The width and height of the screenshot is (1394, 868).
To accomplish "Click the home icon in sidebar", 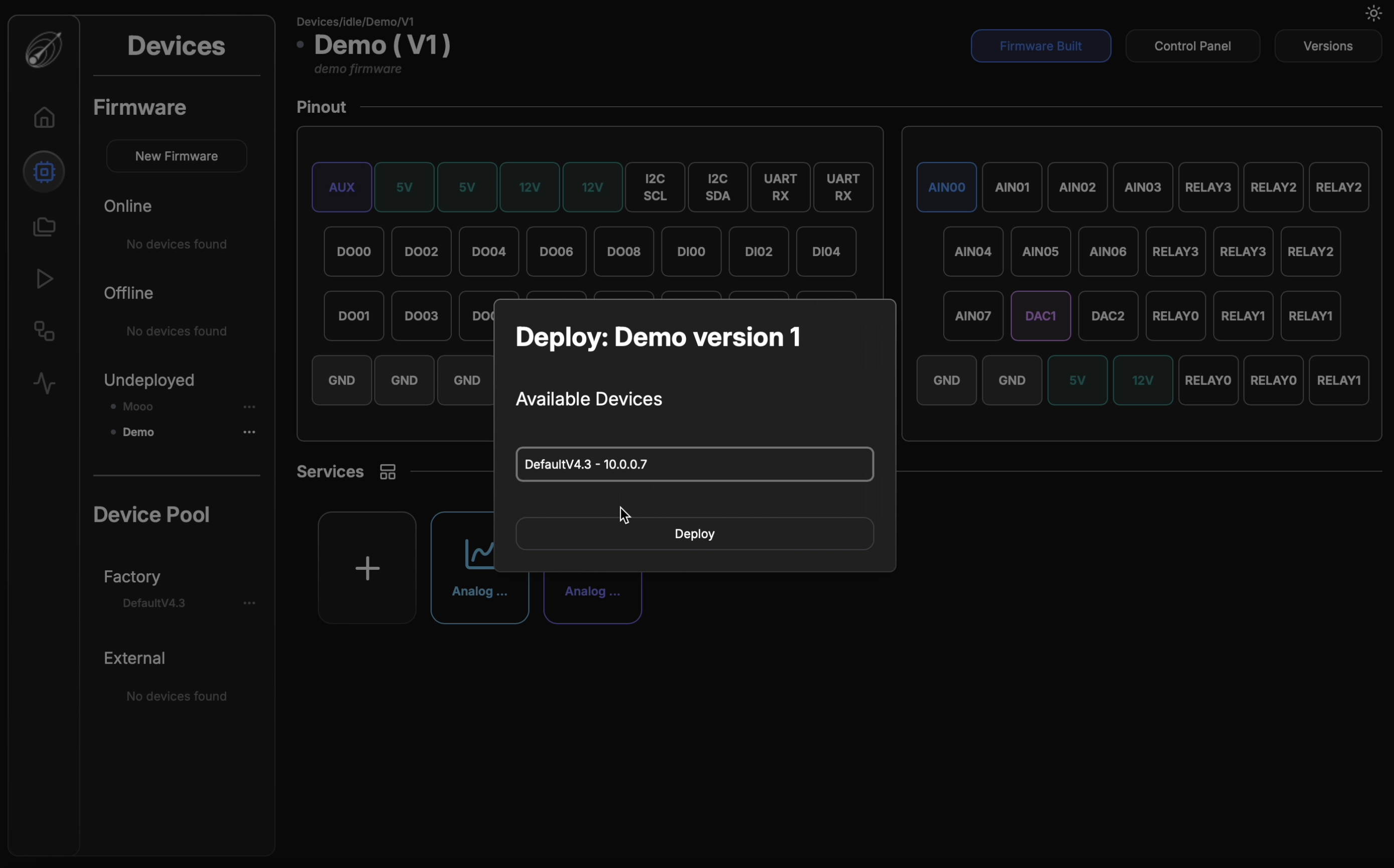I will coord(44,118).
